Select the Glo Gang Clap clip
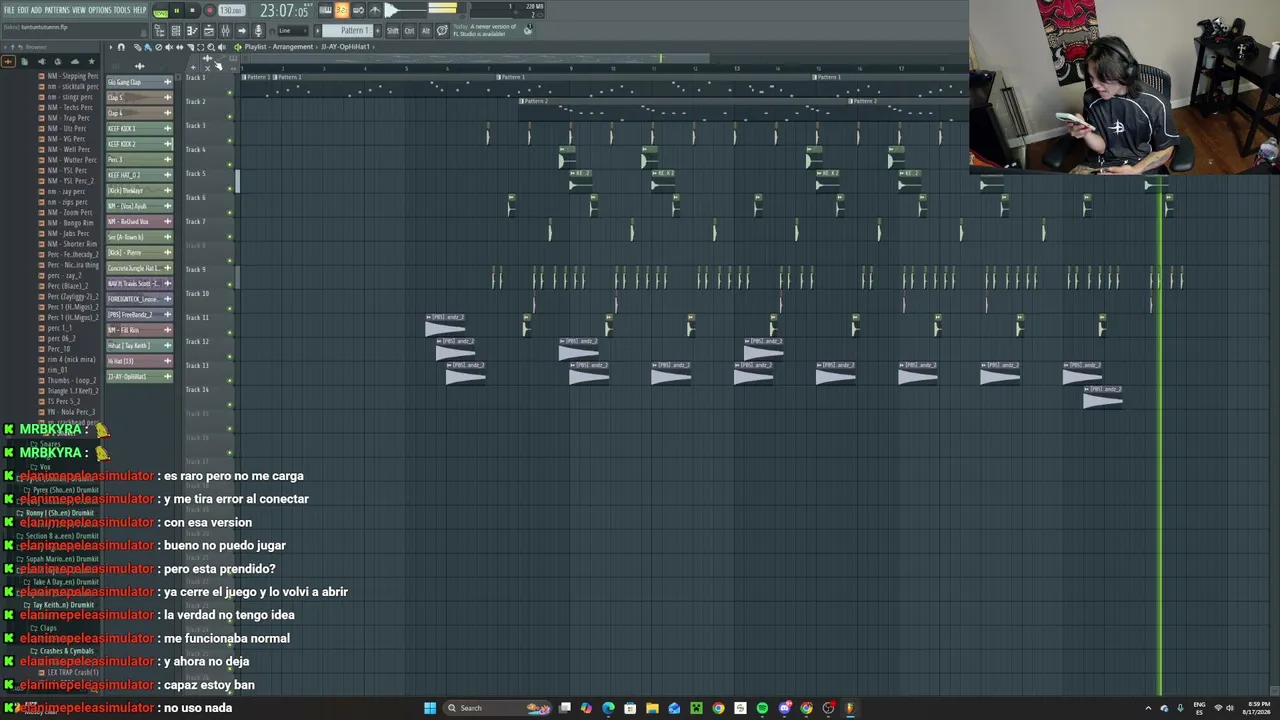The width and height of the screenshot is (1280, 720). 139,82
